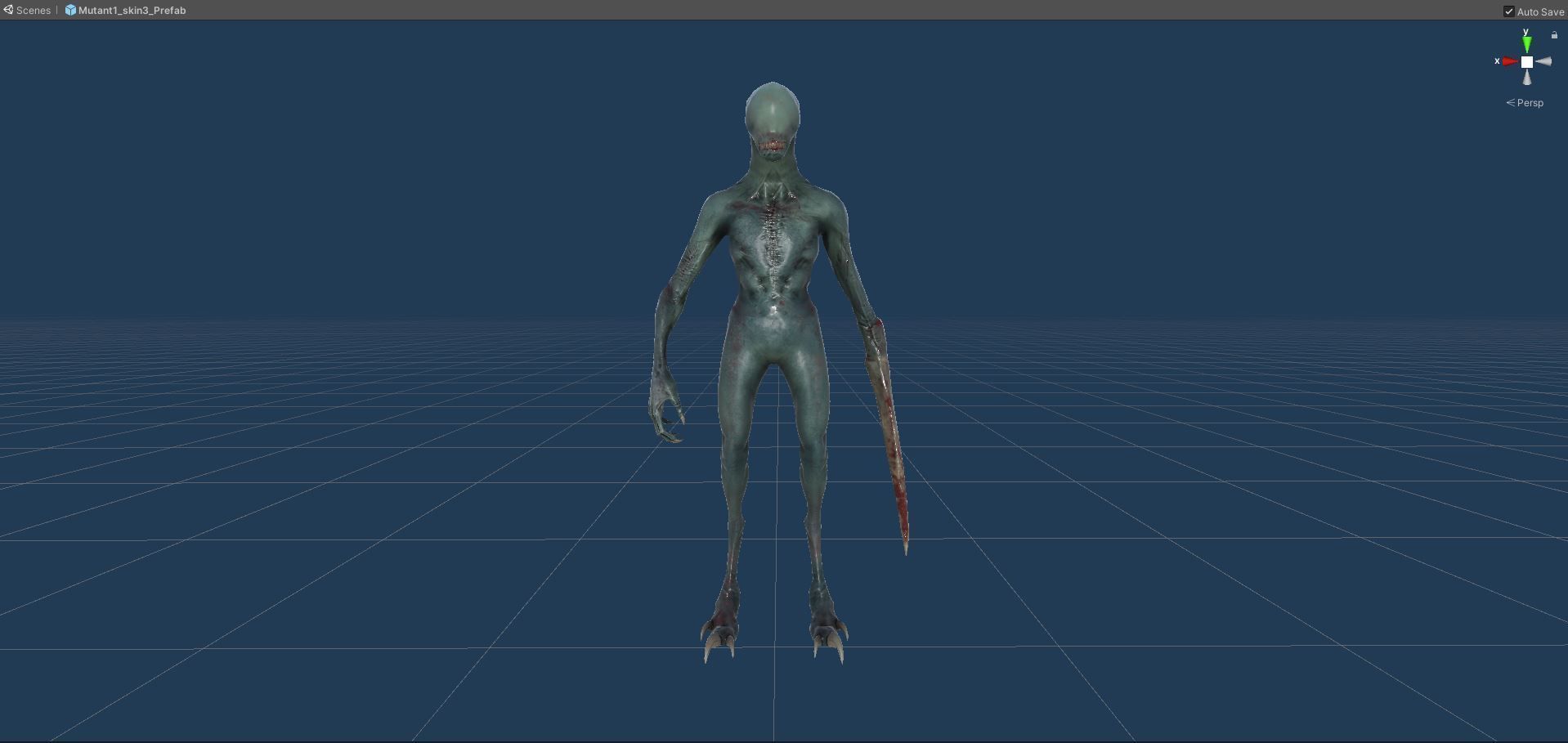
Task: Switch Persp projection mode label
Action: click(x=1525, y=102)
